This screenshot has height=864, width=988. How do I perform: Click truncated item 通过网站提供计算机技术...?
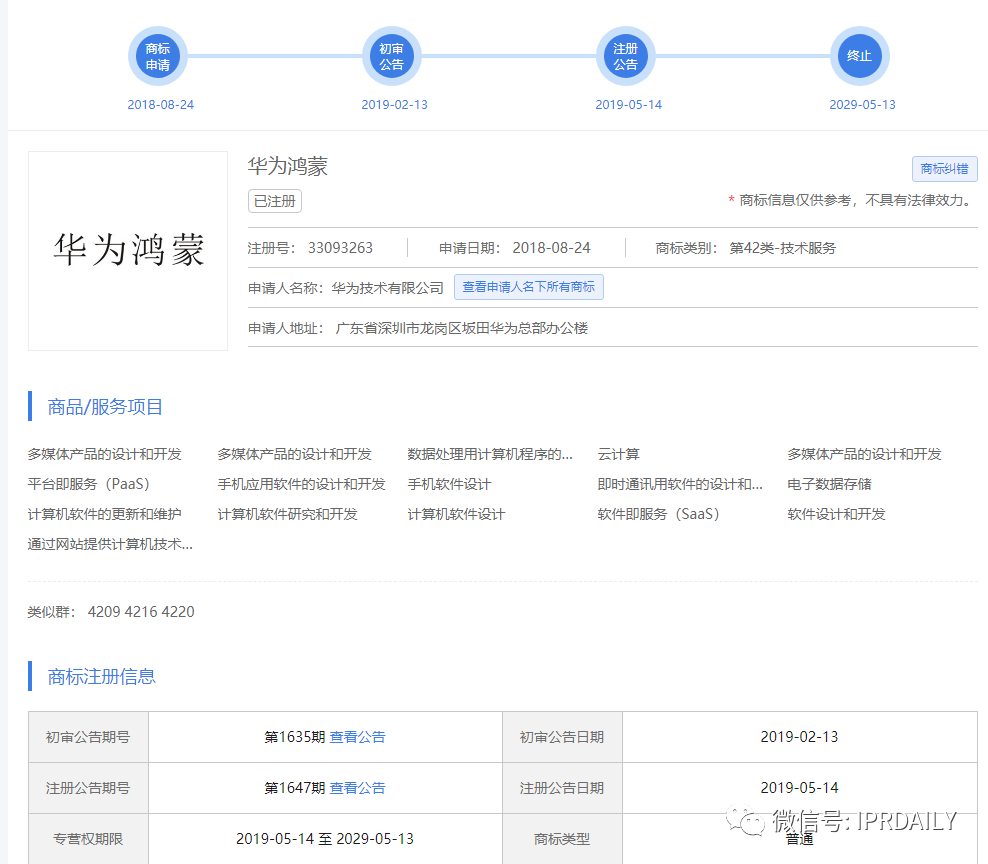[110, 544]
